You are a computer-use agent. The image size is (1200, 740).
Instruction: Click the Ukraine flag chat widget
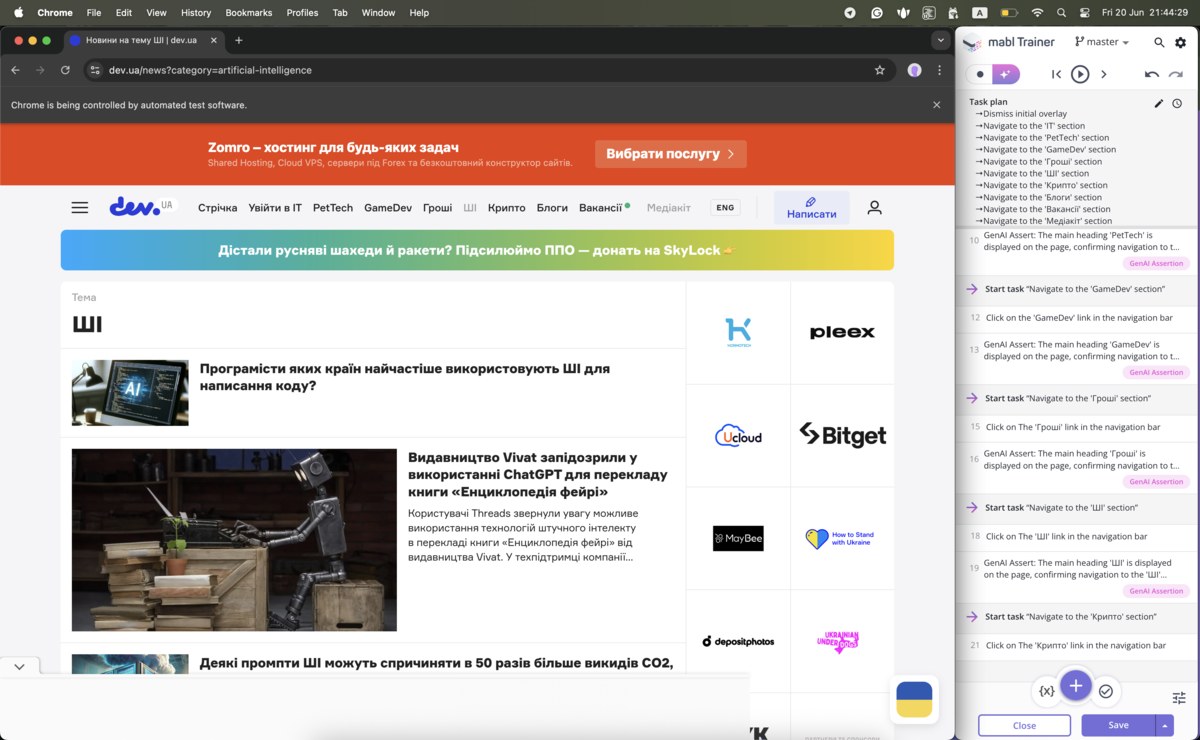[x=914, y=699]
